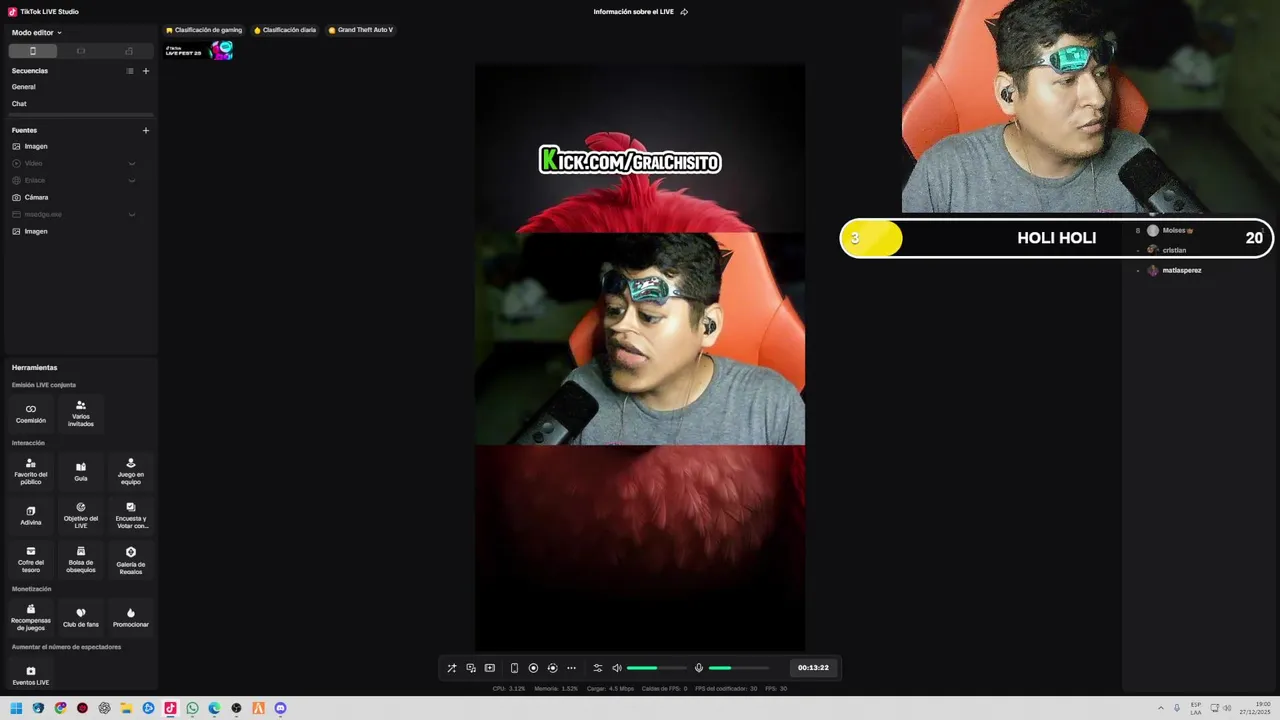Open the Secuencias list view icon

(x=130, y=71)
